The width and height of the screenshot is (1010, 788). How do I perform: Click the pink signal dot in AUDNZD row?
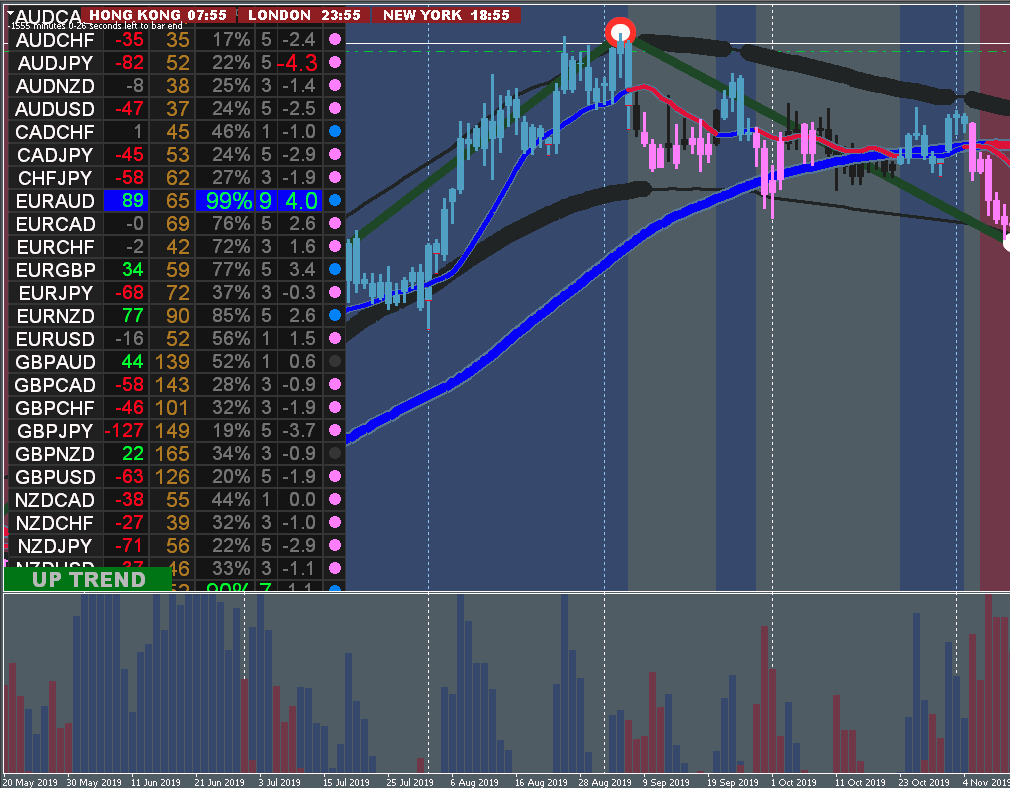tap(335, 85)
